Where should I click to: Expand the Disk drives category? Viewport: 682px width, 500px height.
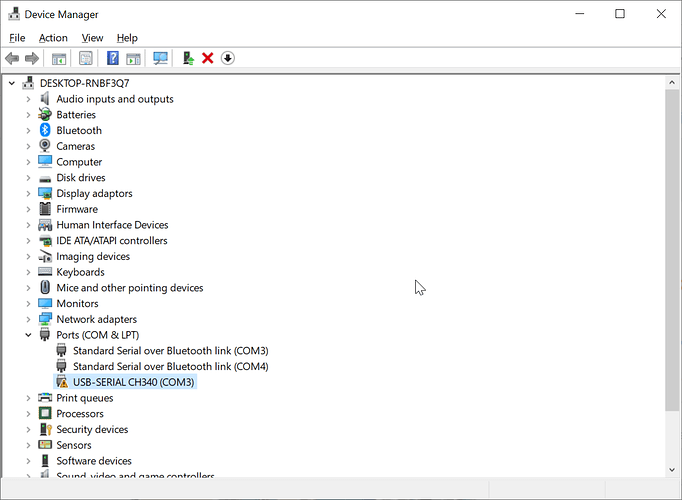tap(28, 177)
